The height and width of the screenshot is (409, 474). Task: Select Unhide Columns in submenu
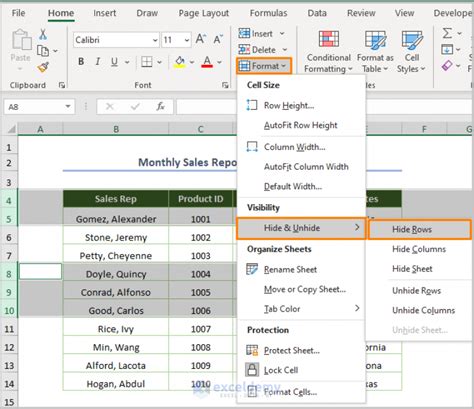[420, 310]
